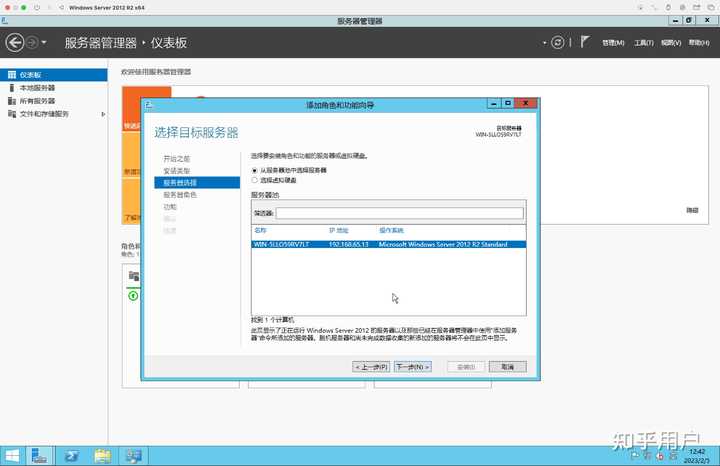Open the 帮助(H) menu

click(699, 43)
